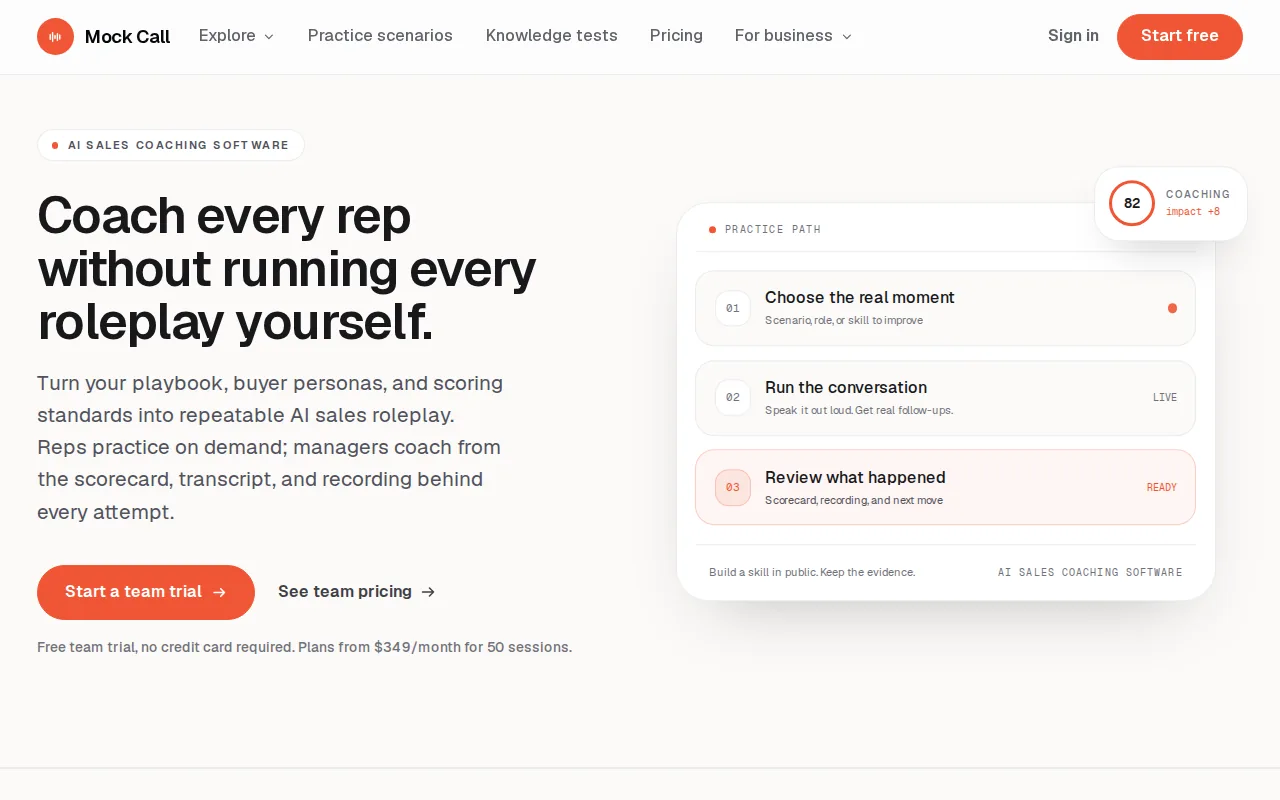
Task: Go to Knowledge tests
Action: pos(552,36)
